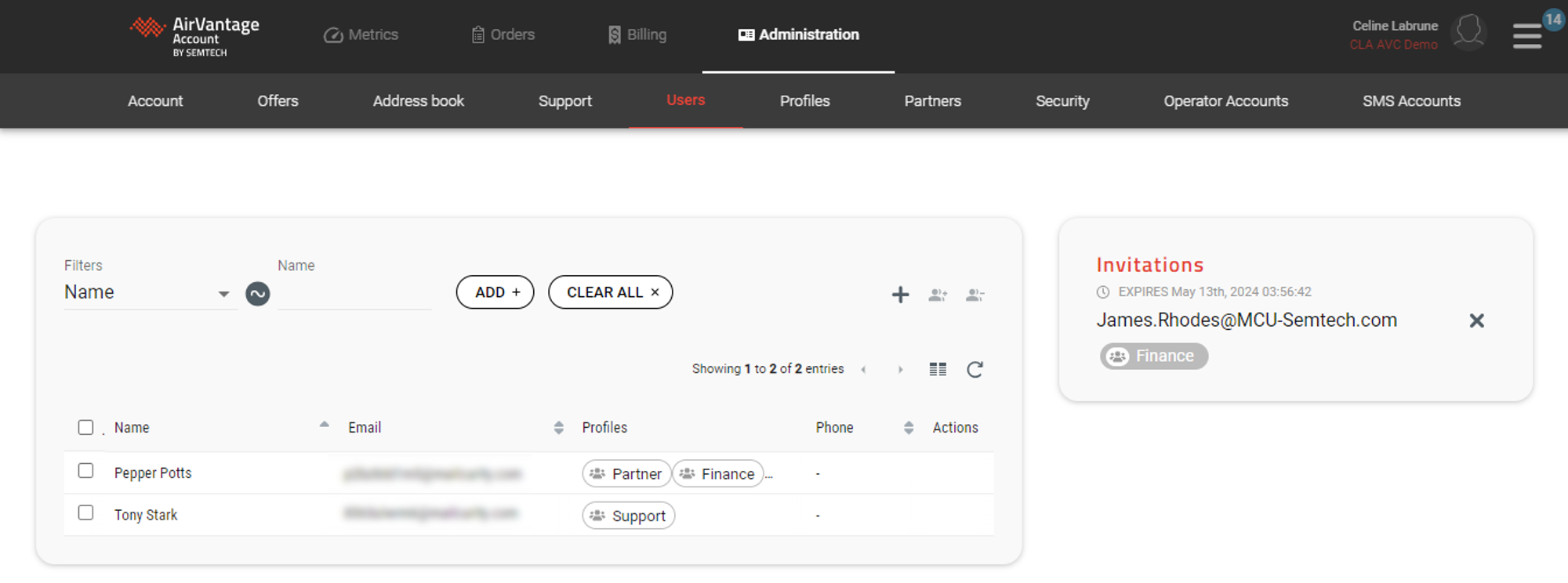Click the filter operator tilde icon
The width and height of the screenshot is (1568, 583).
[257, 294]
